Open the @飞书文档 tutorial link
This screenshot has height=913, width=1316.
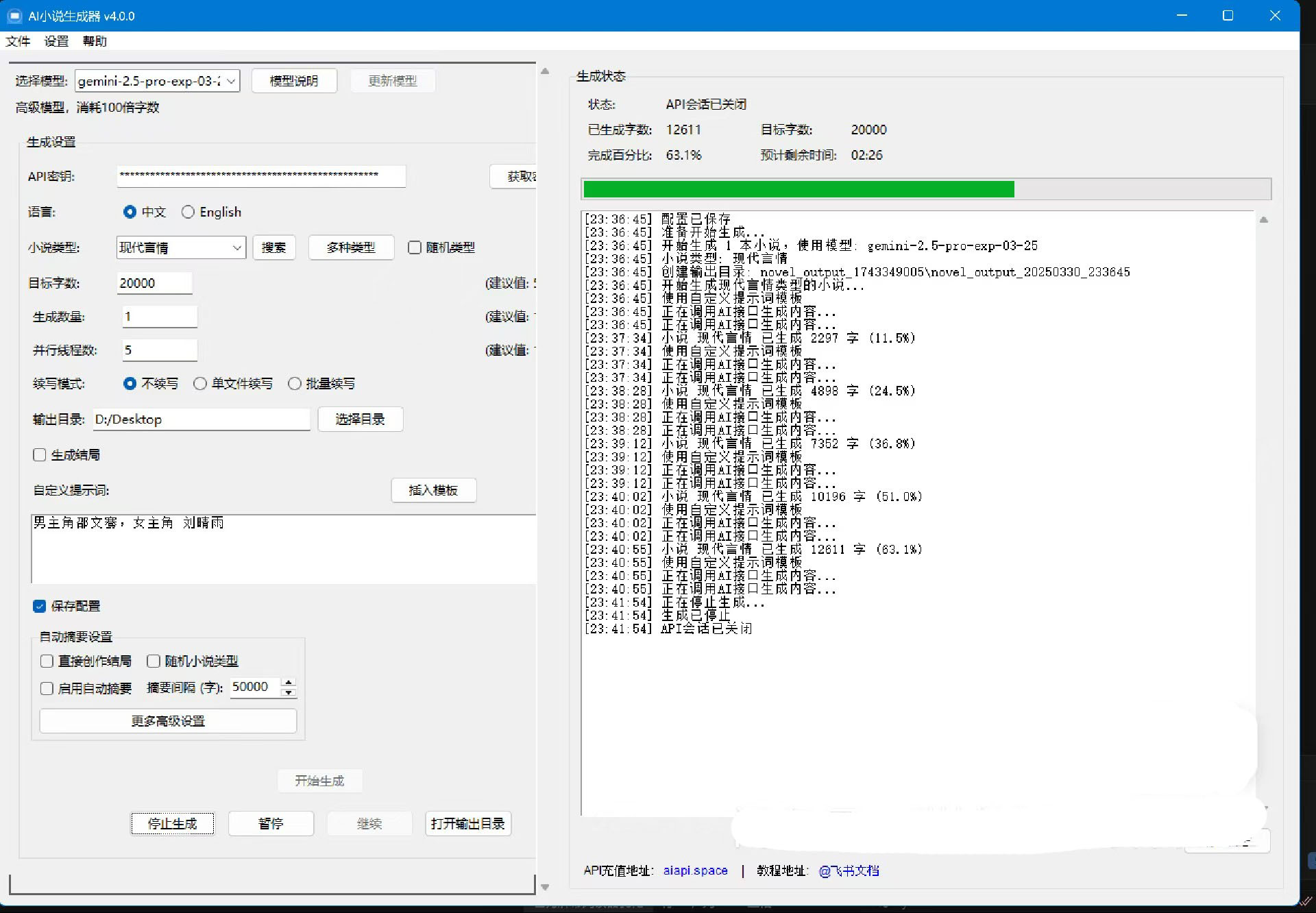849,871
